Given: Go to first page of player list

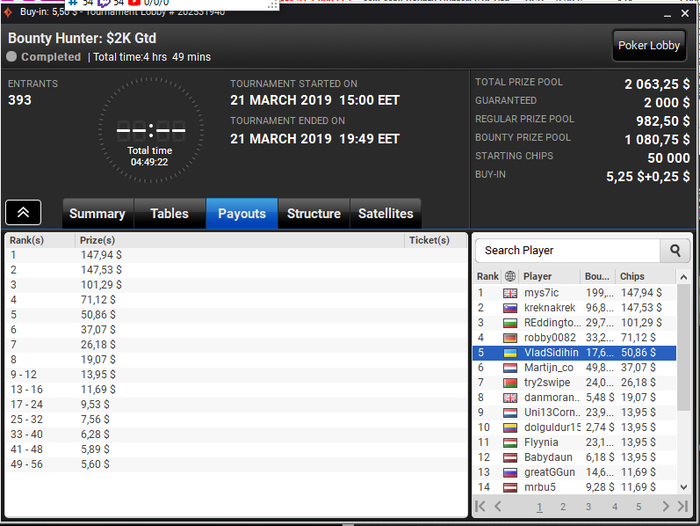Looking at the screenshot, I should pos(480,506).
